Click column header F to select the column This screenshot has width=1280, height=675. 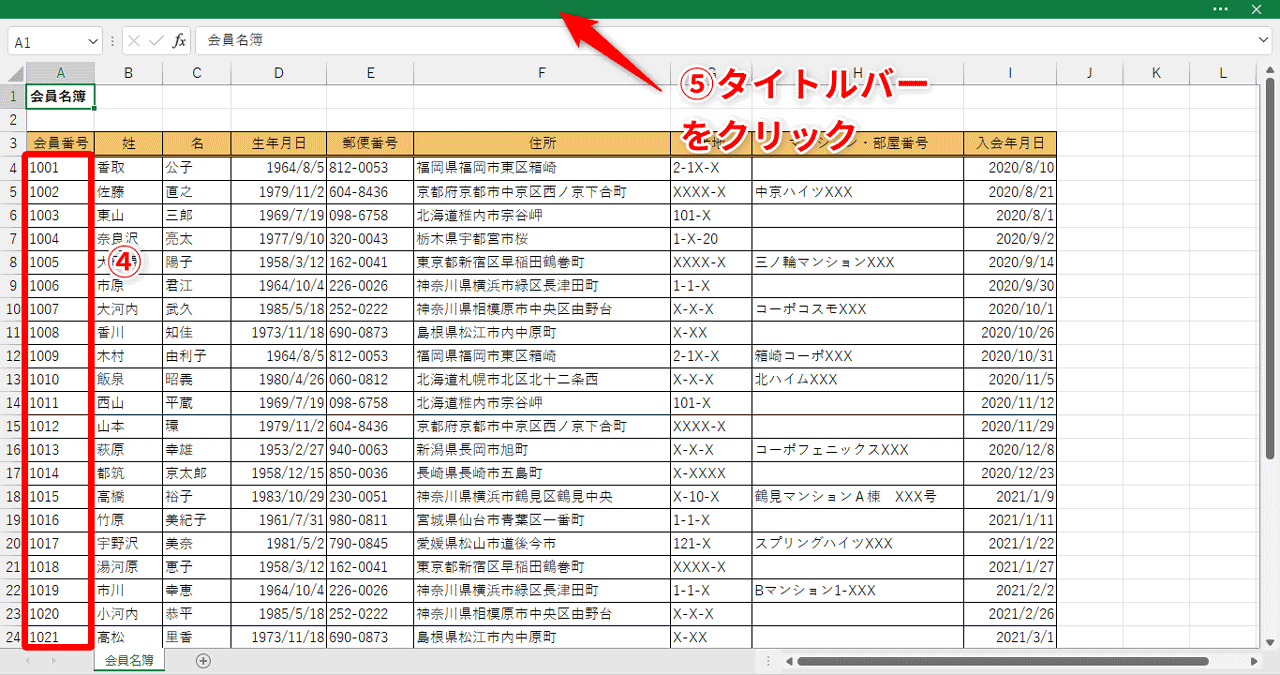pyautogui.click(x=541, y=72)
